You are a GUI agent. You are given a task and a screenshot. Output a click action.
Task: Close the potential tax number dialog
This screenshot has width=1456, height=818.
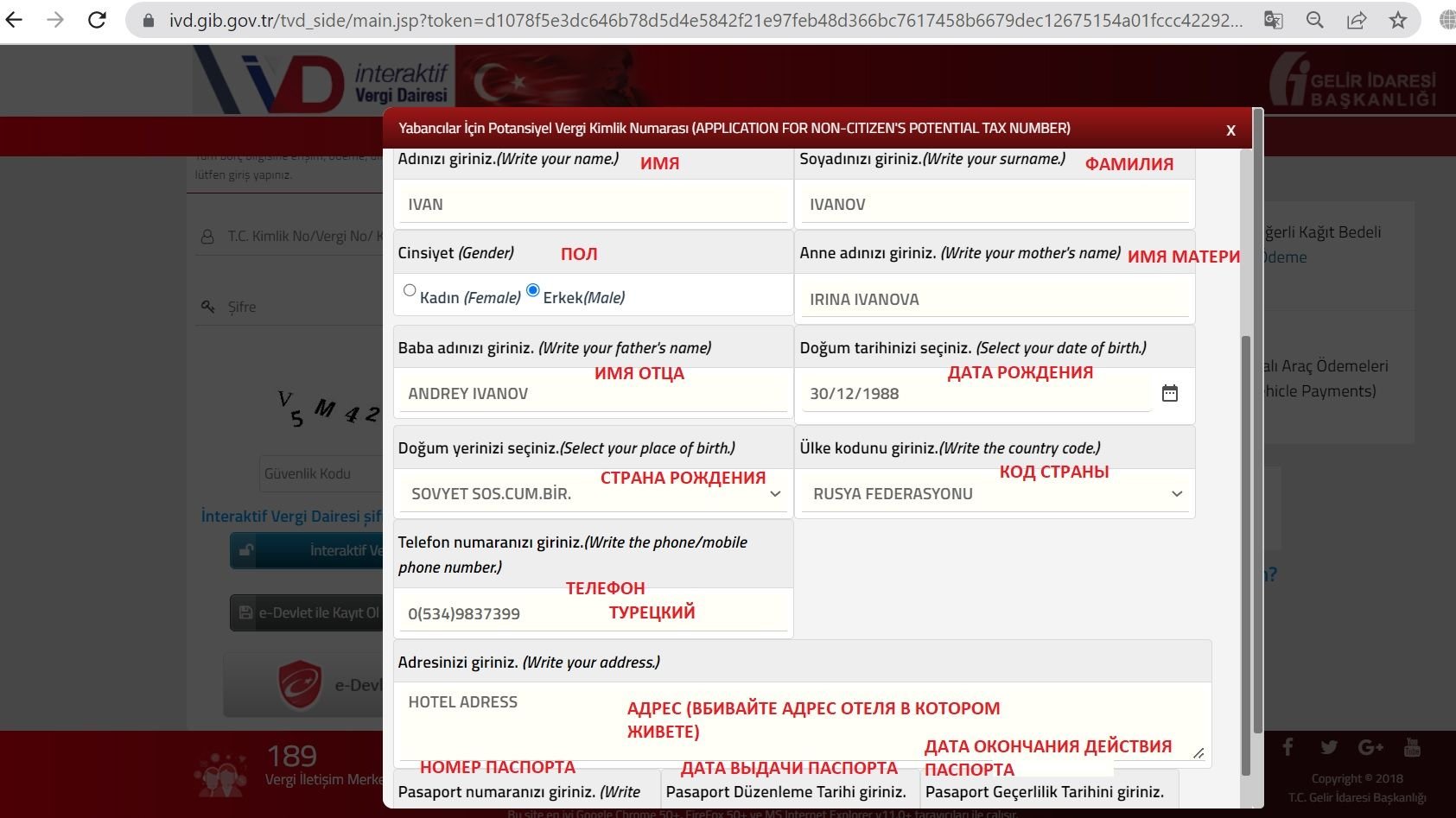pos(1230,130)
